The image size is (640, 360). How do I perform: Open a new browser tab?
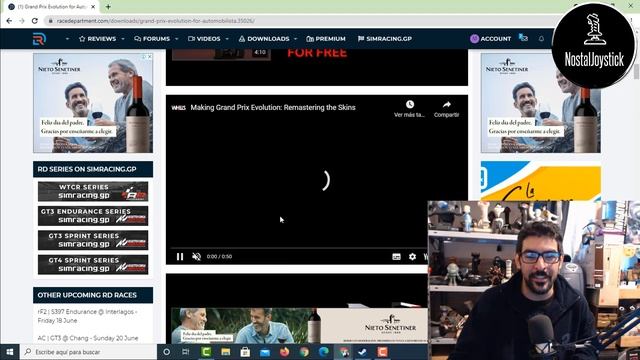coord(108,7)
